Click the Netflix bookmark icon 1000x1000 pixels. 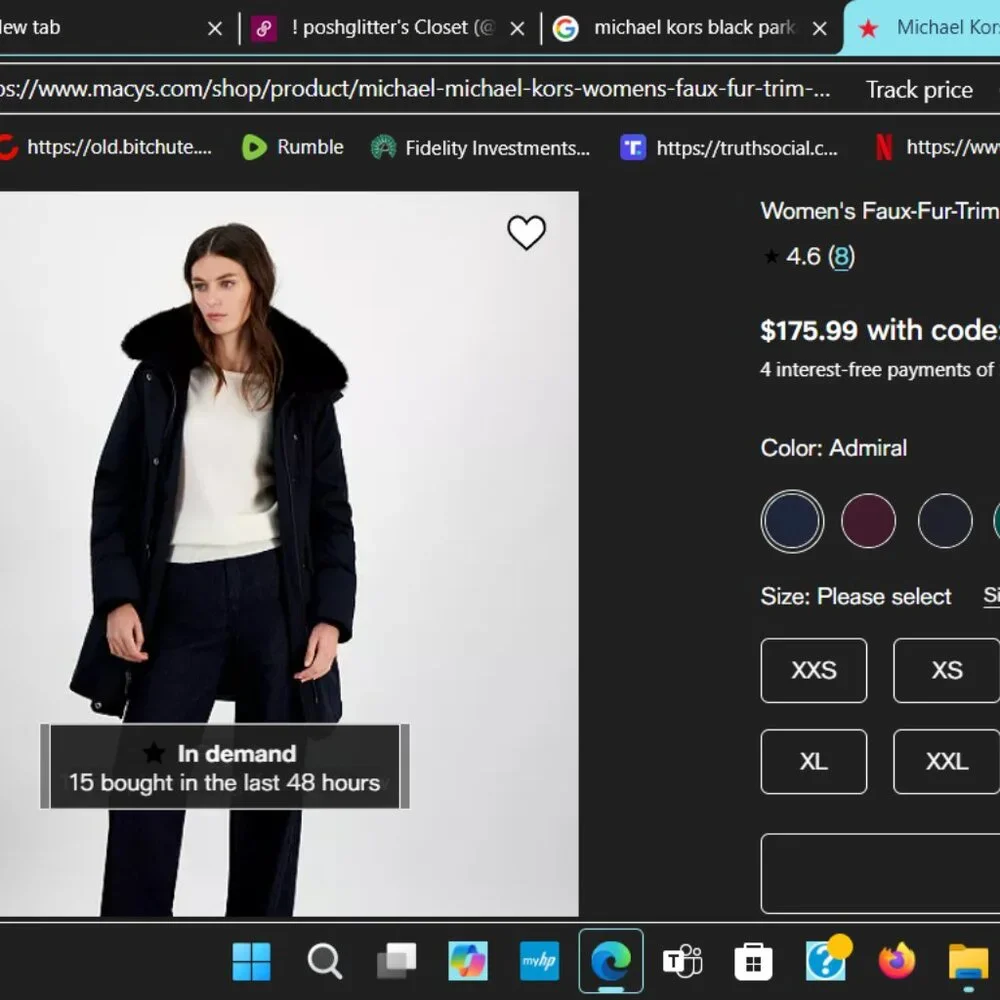884,147
